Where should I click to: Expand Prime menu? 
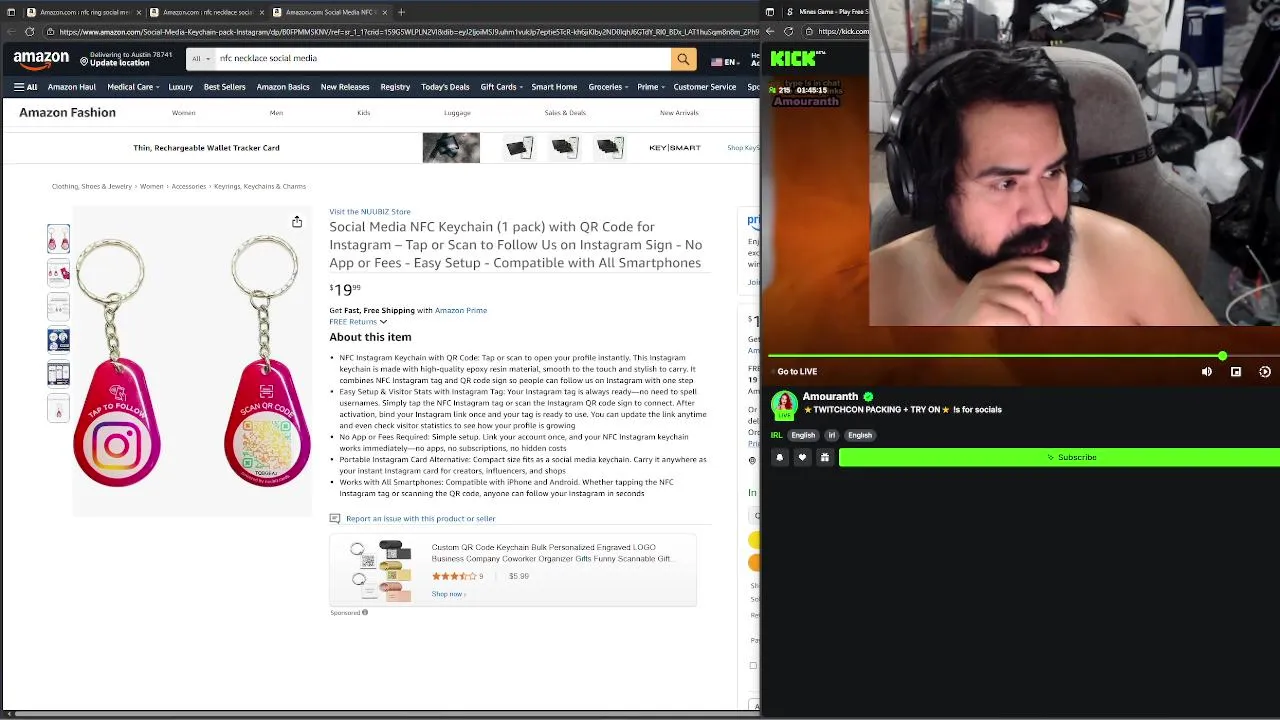[x=651, y=87]
